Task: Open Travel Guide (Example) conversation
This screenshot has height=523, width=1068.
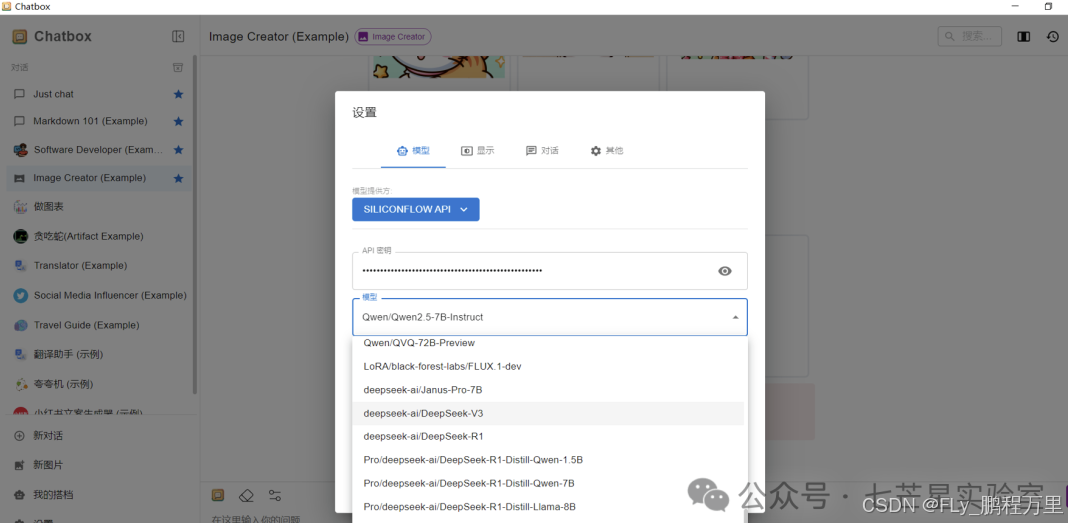Action: pos(99,325)
